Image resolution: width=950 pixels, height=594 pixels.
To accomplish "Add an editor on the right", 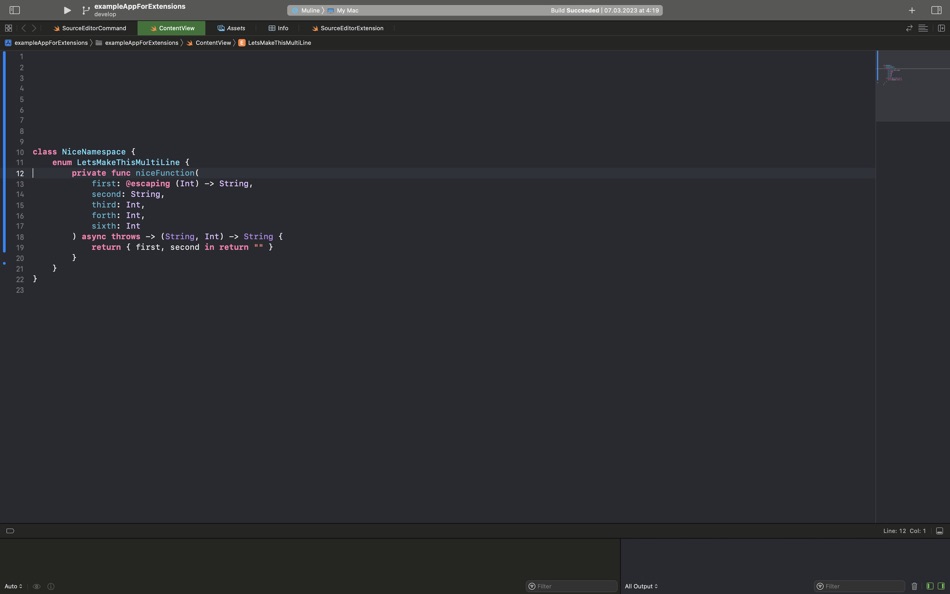I will click(941, 28).
